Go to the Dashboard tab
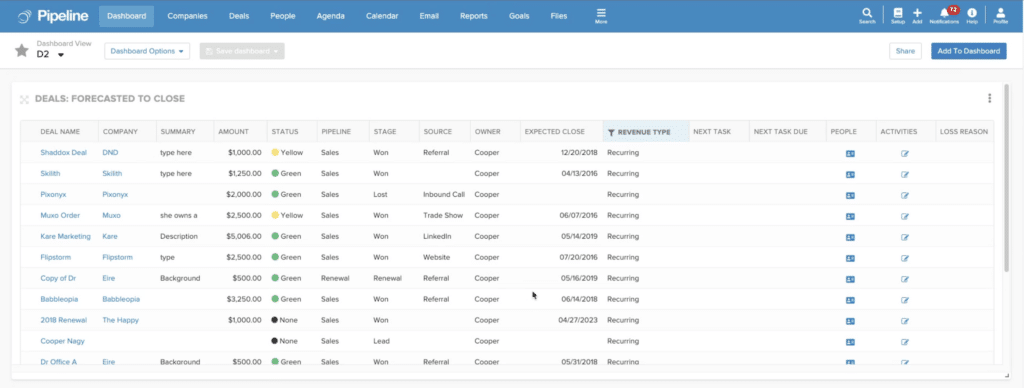Viewport: 1024px width, 388px height. tap(127, 16)
